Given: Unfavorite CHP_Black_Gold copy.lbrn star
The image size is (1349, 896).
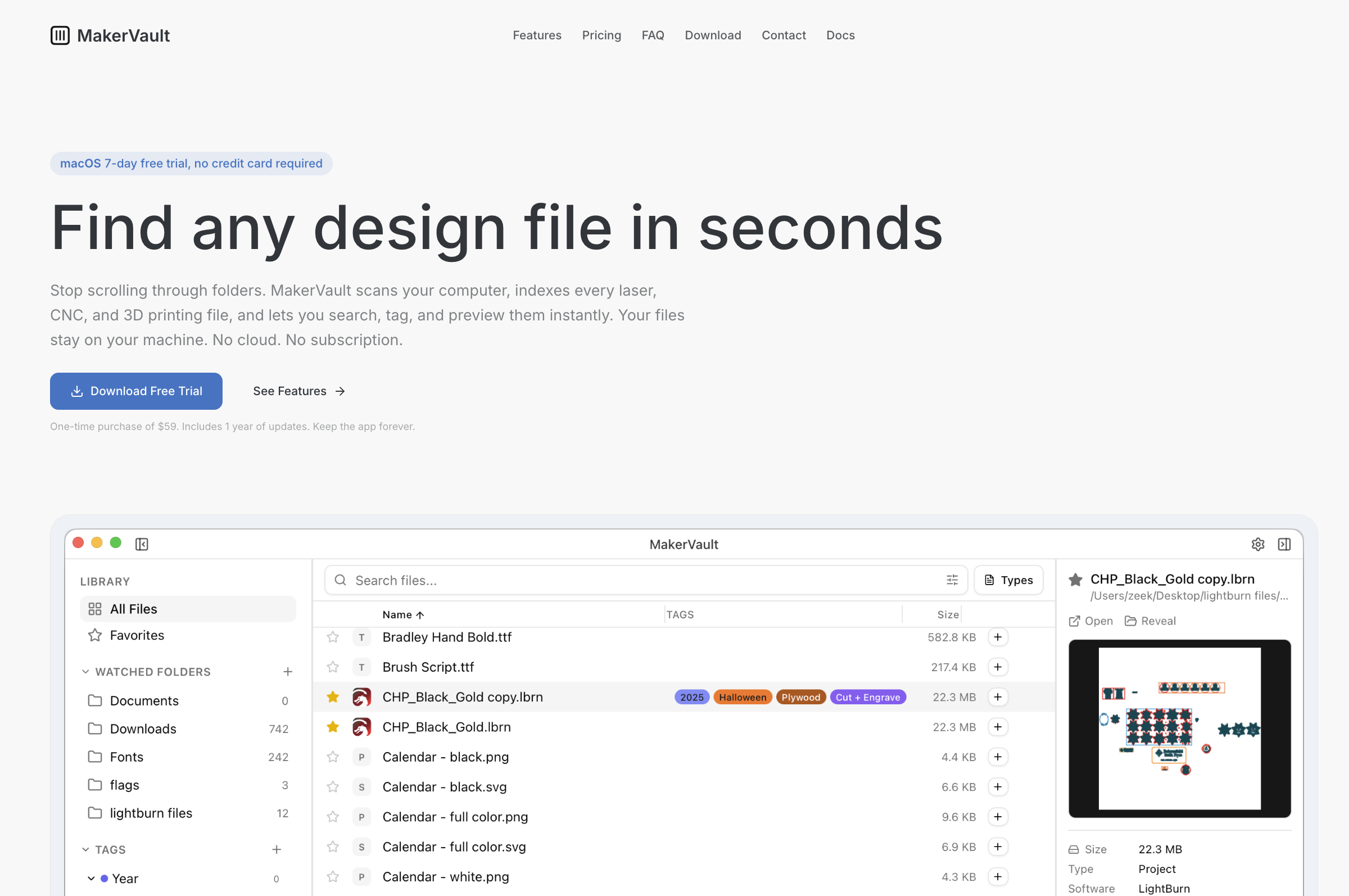Looking at the screenshot, I should 333,696.
